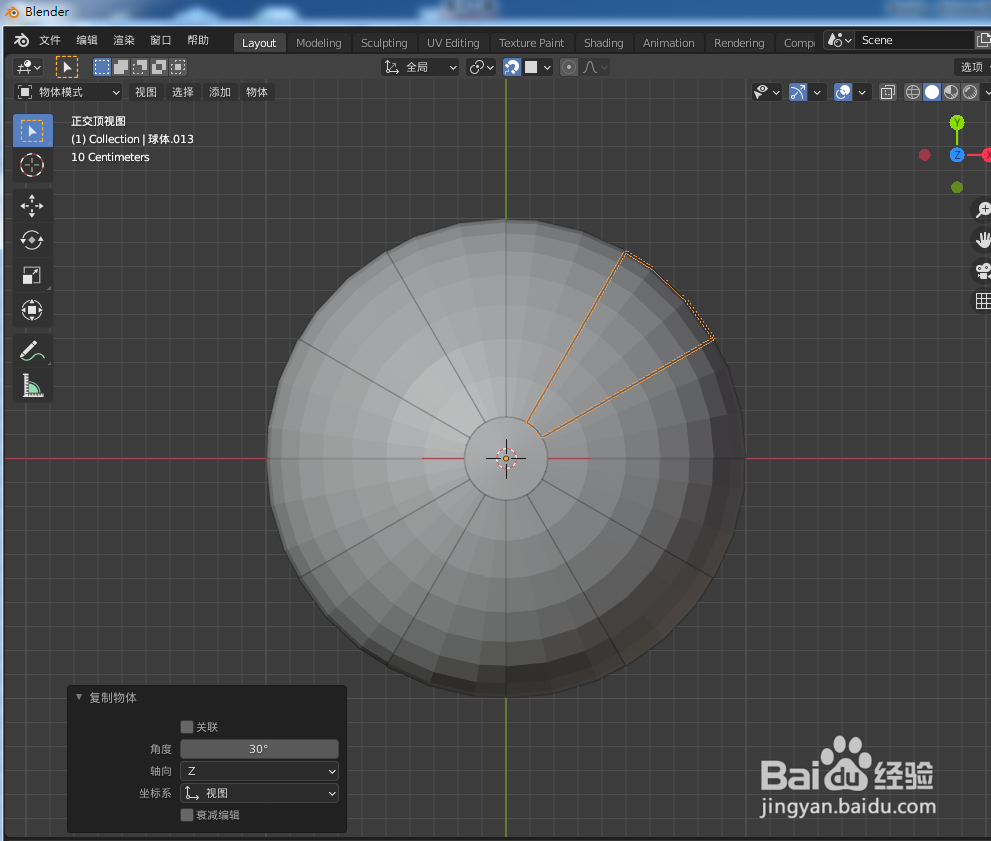The width and height of the screenshot is (991, 841).
Task: Switch to the Modeling workspace tab
Action: [x=318, y=42]
